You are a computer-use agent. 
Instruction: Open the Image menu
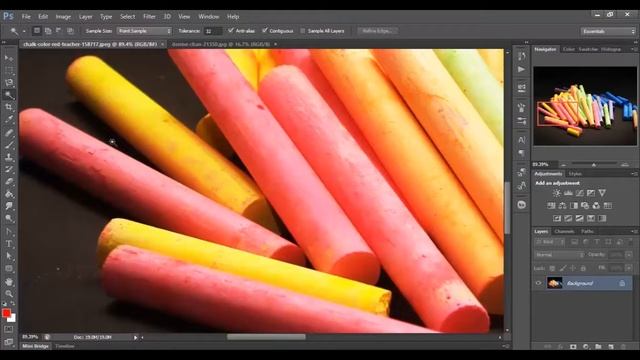pos(63,17)
